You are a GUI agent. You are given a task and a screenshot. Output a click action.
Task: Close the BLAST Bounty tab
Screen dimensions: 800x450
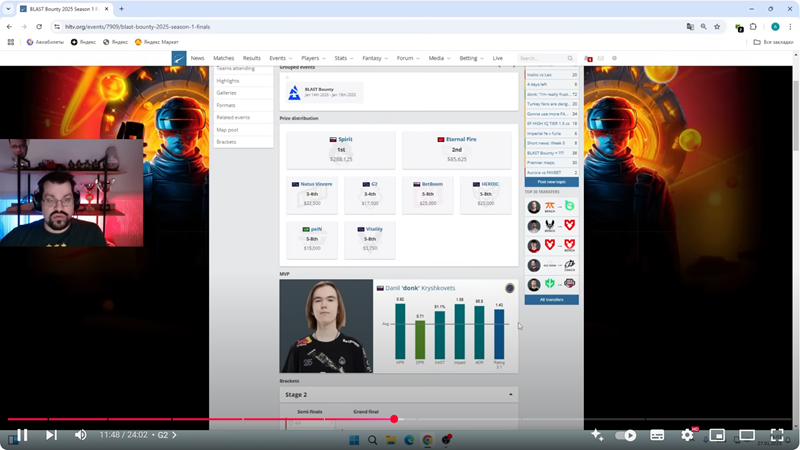pyautogui.click(x=106, y=9)
